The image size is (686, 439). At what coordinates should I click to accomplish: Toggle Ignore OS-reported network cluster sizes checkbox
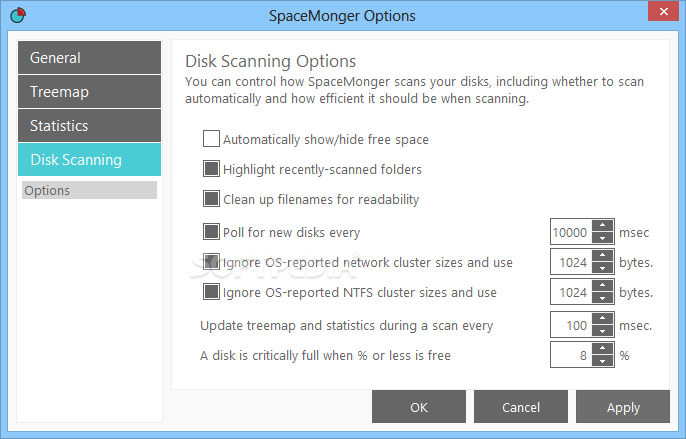click(x=211, y=262)
